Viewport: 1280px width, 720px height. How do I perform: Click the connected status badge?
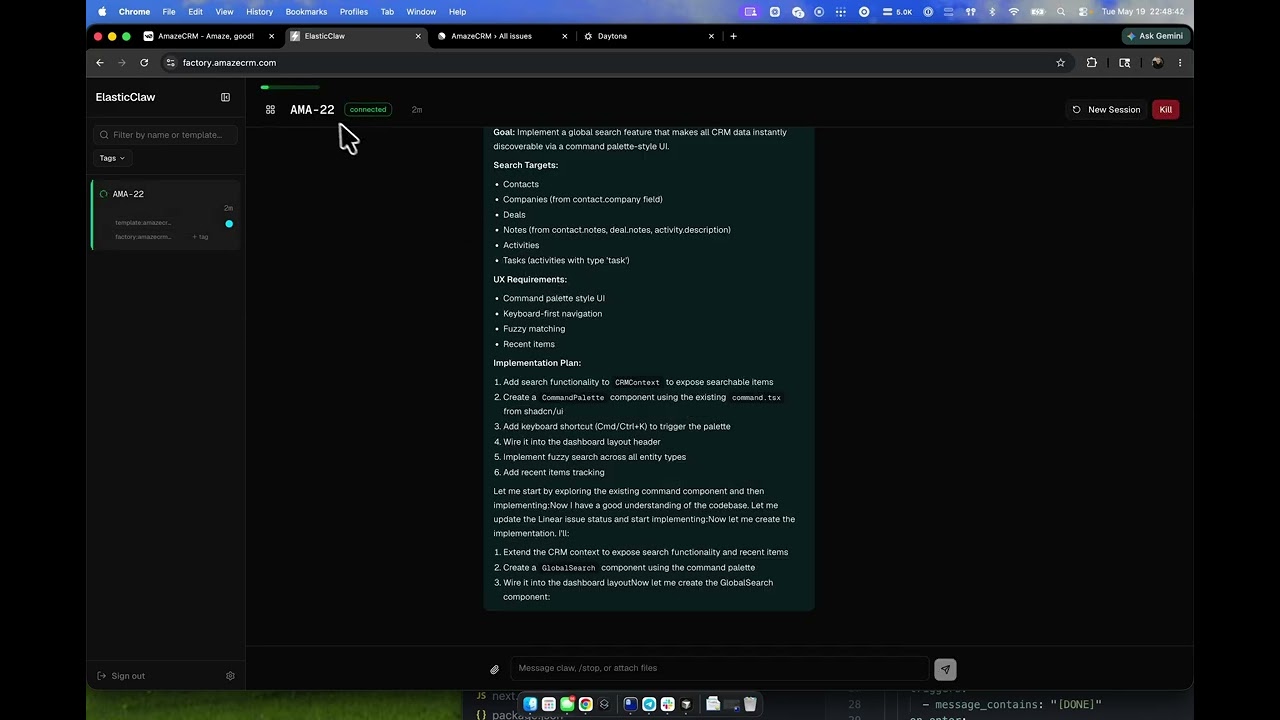(x=368, y=110)
